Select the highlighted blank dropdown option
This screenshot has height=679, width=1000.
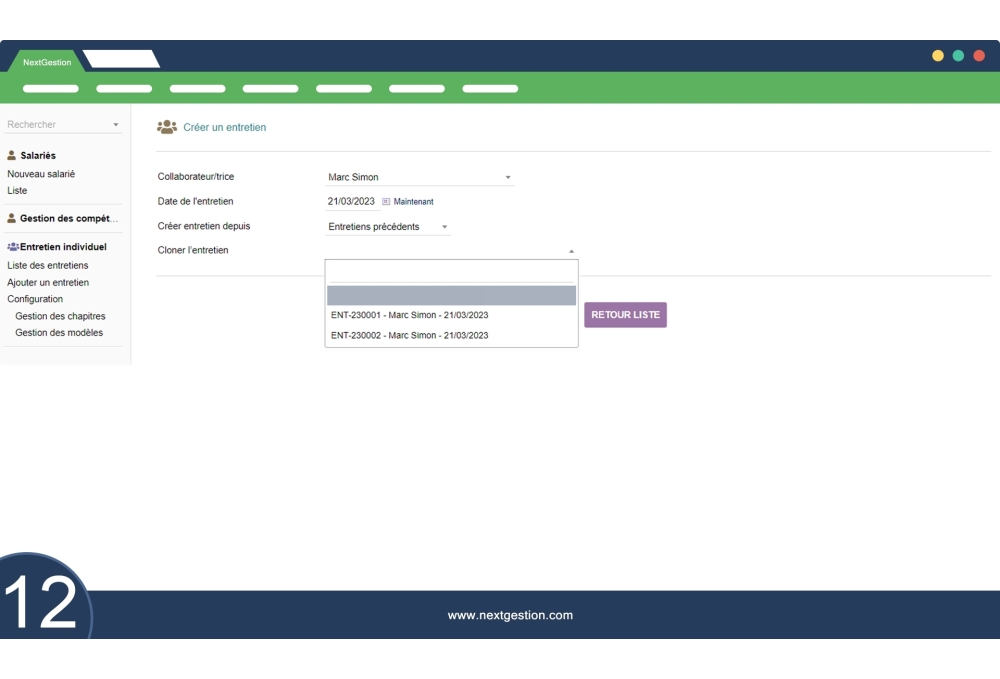pos(451,295)
